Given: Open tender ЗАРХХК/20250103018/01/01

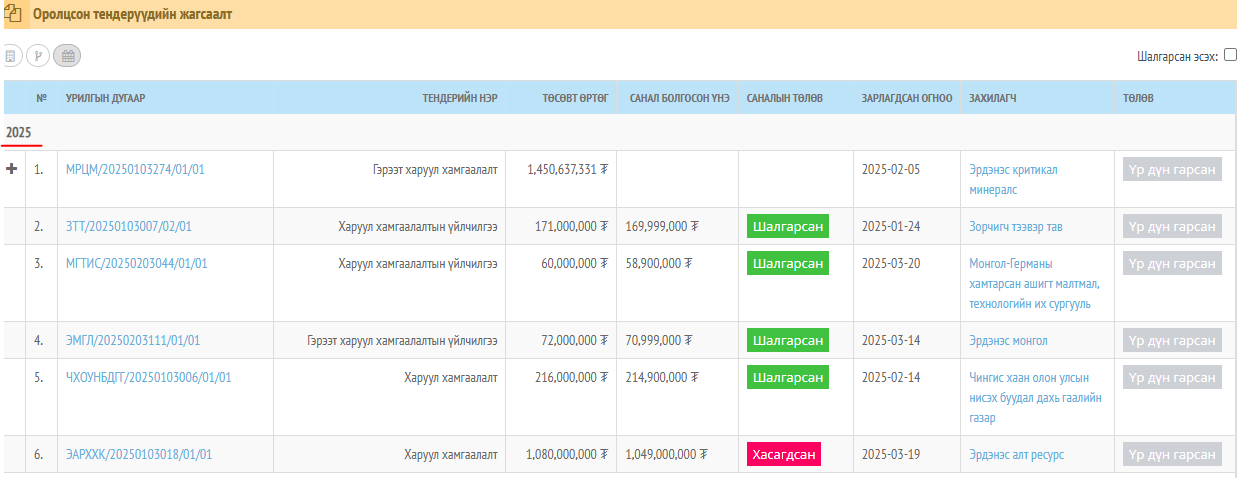Looking at the screenshot, I should pyautogui.click(x=139, y=454).
